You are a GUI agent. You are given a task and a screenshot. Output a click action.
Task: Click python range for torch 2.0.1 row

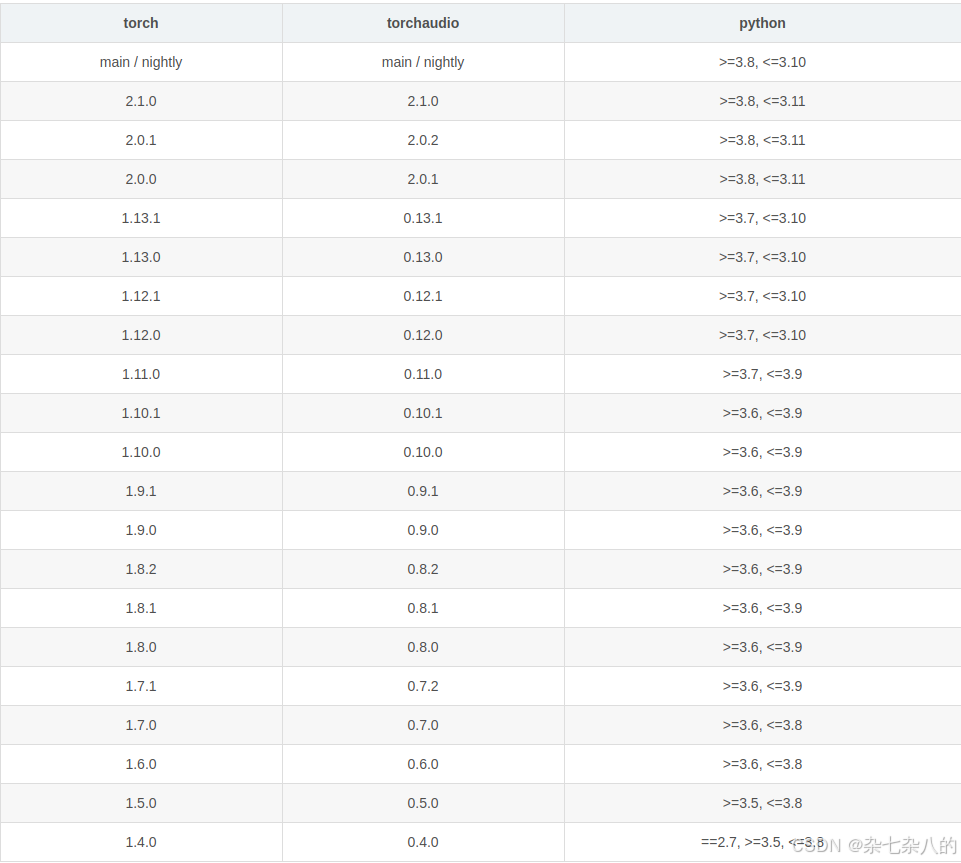point(762,140)
